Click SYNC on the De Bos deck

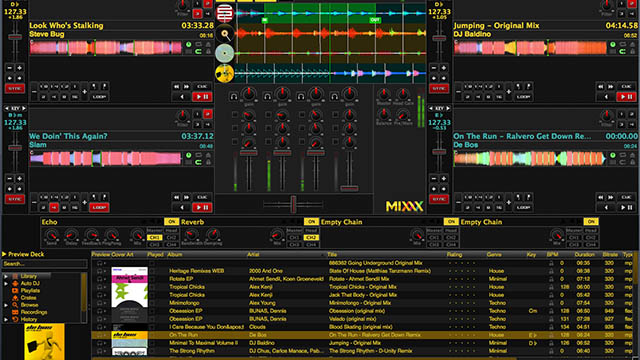(439, 199)
